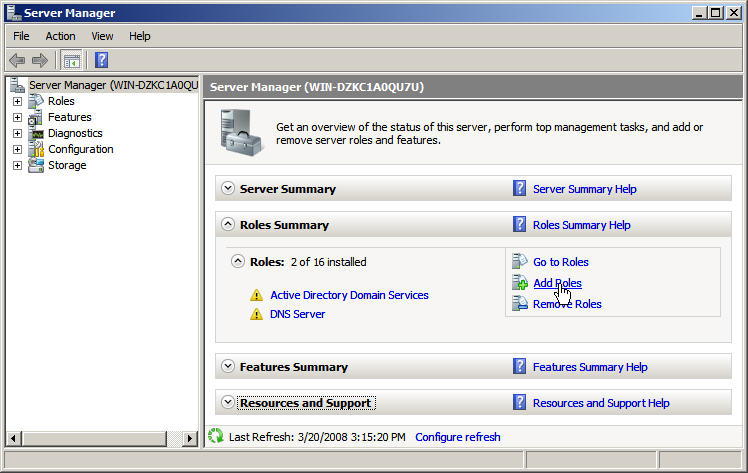This screenshot has height=473, width=748.
Task: Click tree pane scrollbar left arrow
Action: pos(14,438)
